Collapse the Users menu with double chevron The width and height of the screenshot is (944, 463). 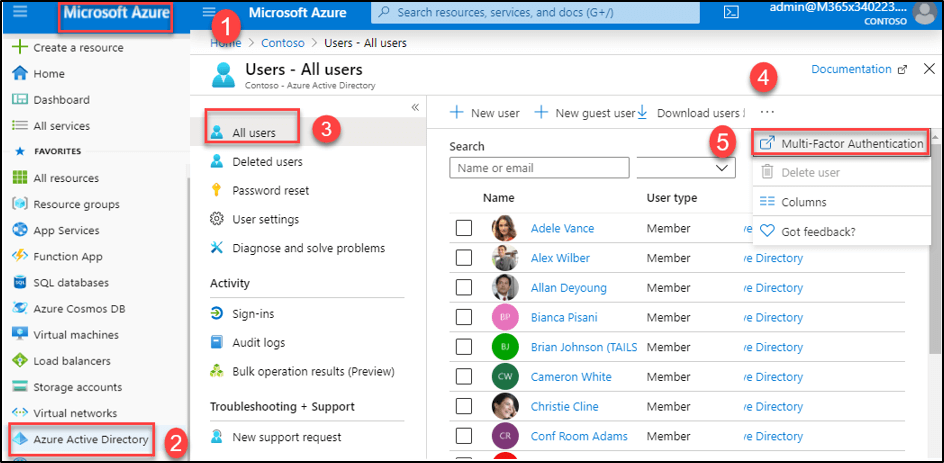(x=415, y=107)
